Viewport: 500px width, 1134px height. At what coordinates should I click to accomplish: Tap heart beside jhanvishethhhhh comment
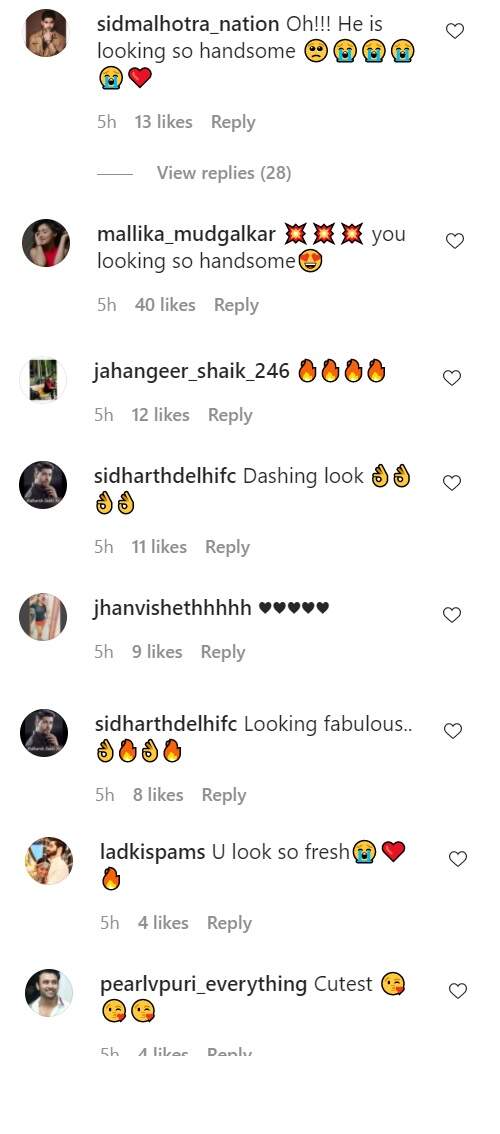(452, 615)
